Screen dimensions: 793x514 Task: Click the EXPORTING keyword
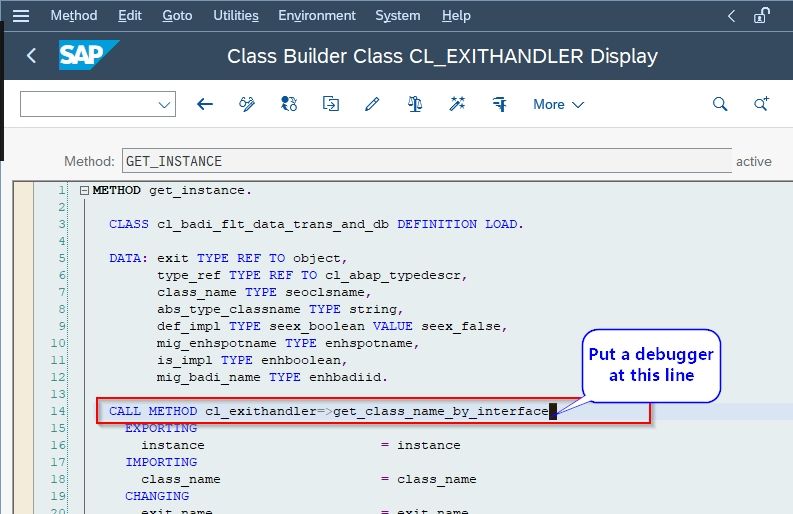(161, 428)
